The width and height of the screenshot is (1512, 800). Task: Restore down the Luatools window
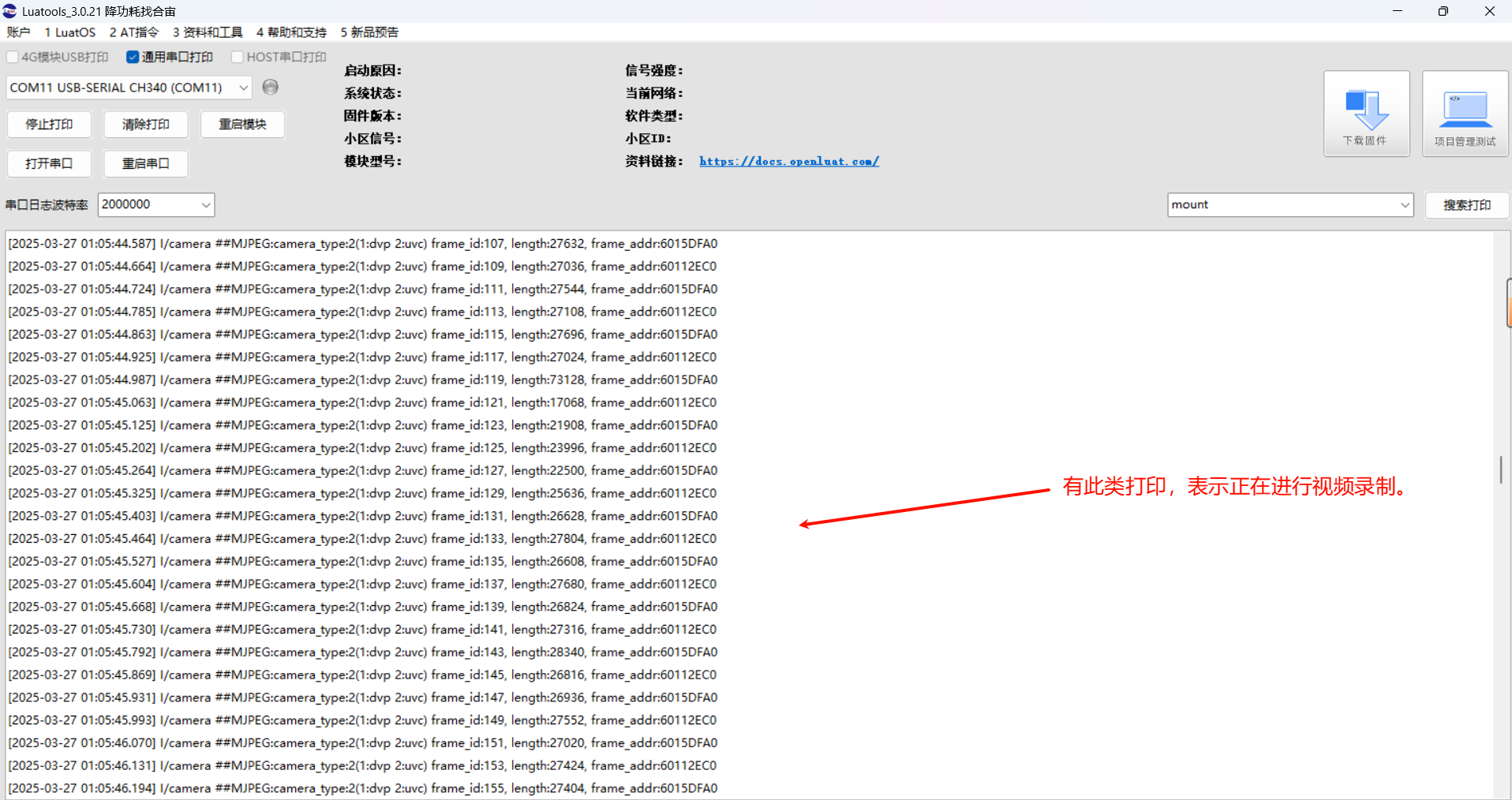coord(1443,11)
